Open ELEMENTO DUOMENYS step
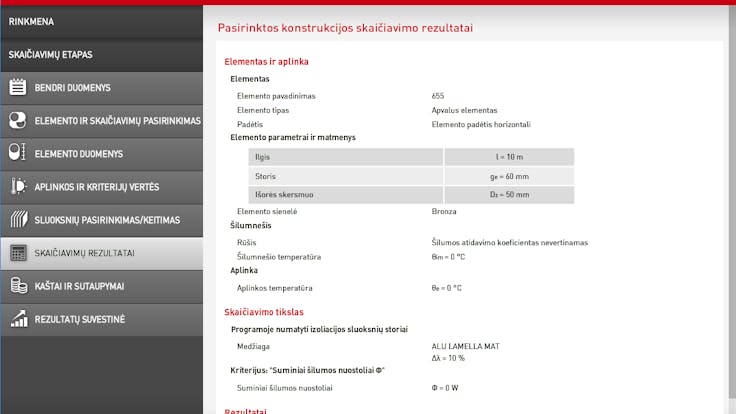This screenshot has height=414, width=736. pos(101,154)
